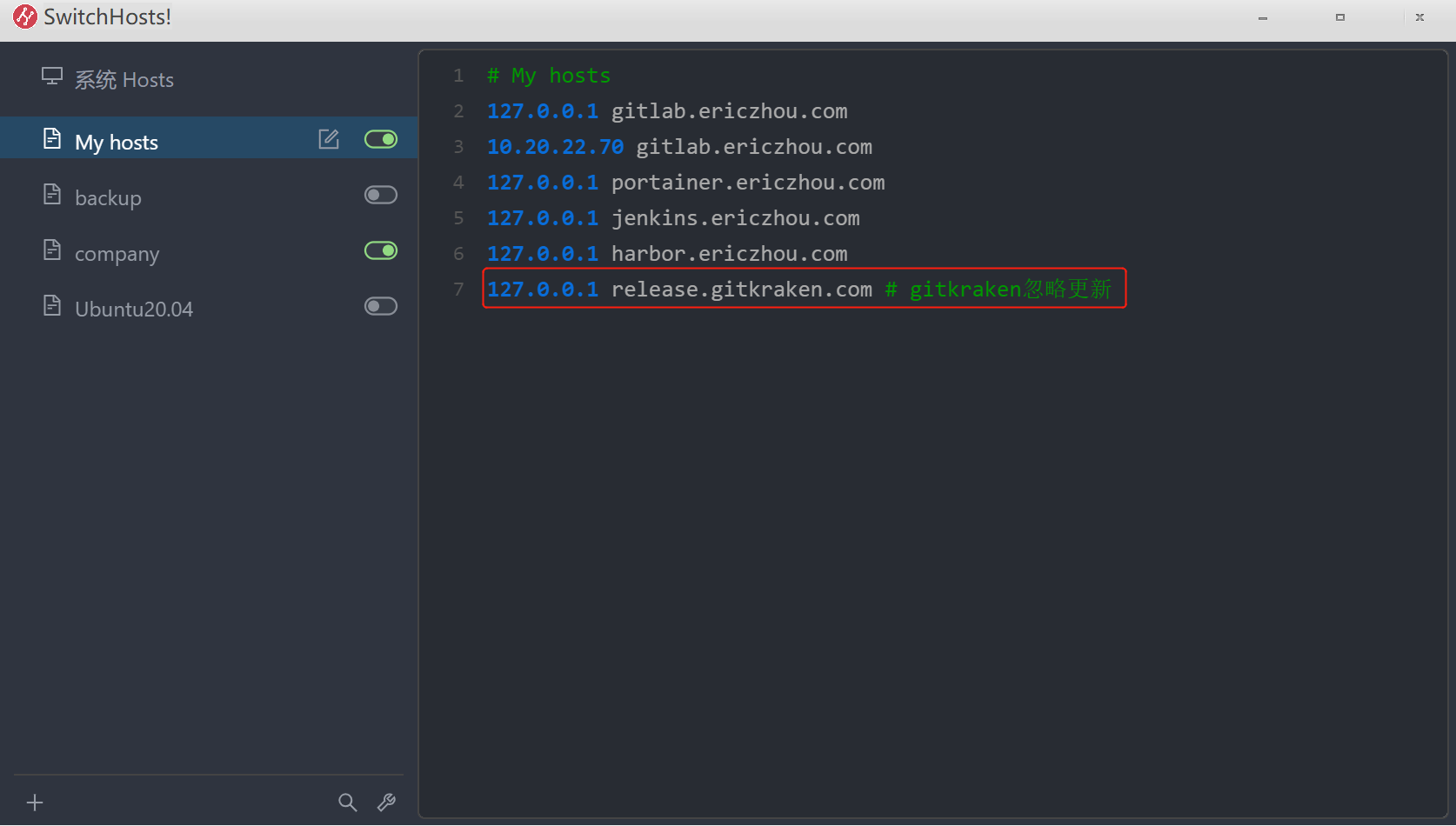The height and width of the screenshot is (826, 1456).
Task: Click 'harbor.ericzhou.com' in the editor
Action: (x=729, y=254)
